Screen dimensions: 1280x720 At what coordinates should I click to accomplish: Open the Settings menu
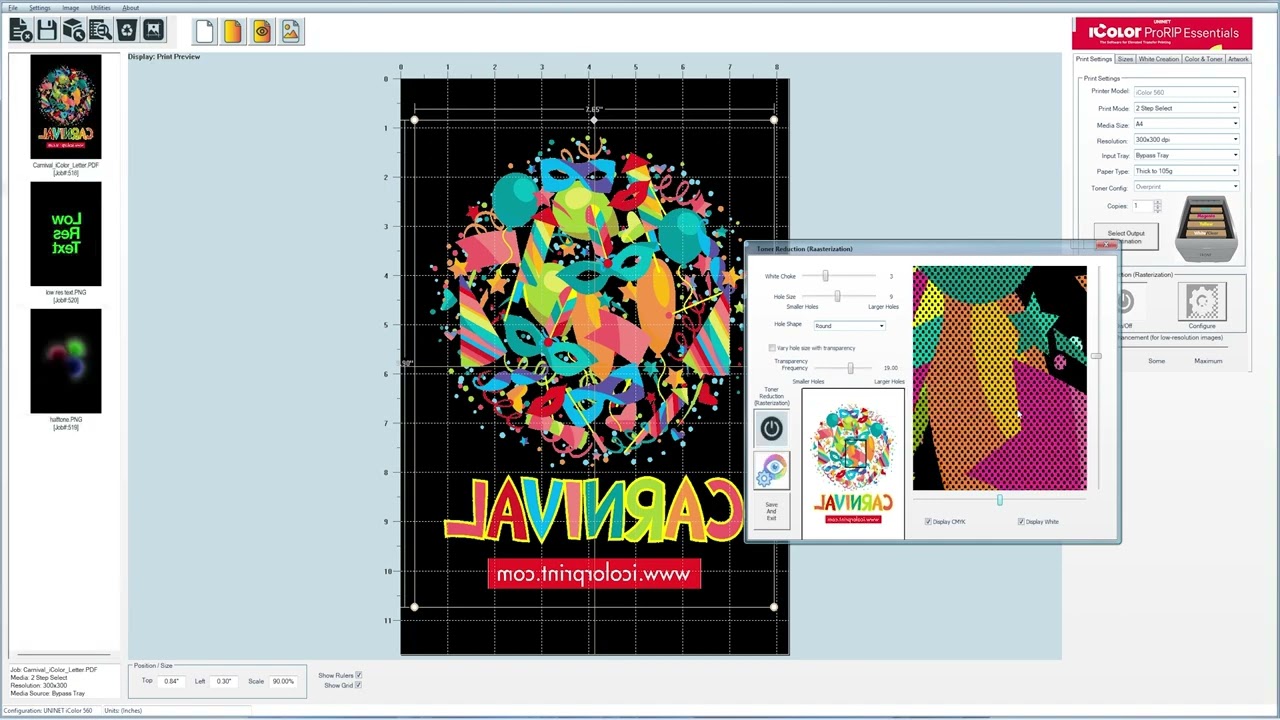coord(39,8)
